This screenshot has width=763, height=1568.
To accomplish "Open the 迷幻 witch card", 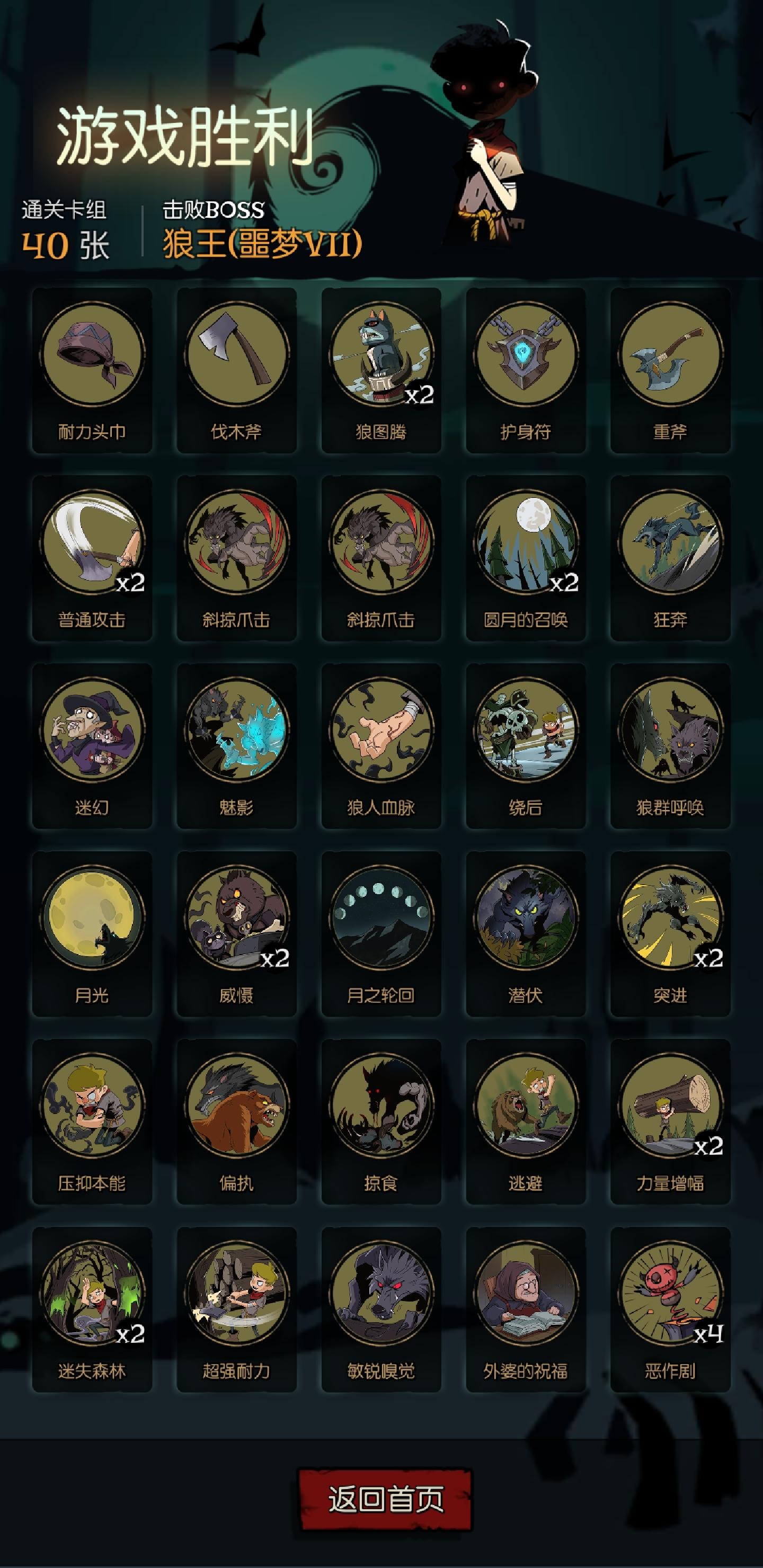I will (92, 746).
